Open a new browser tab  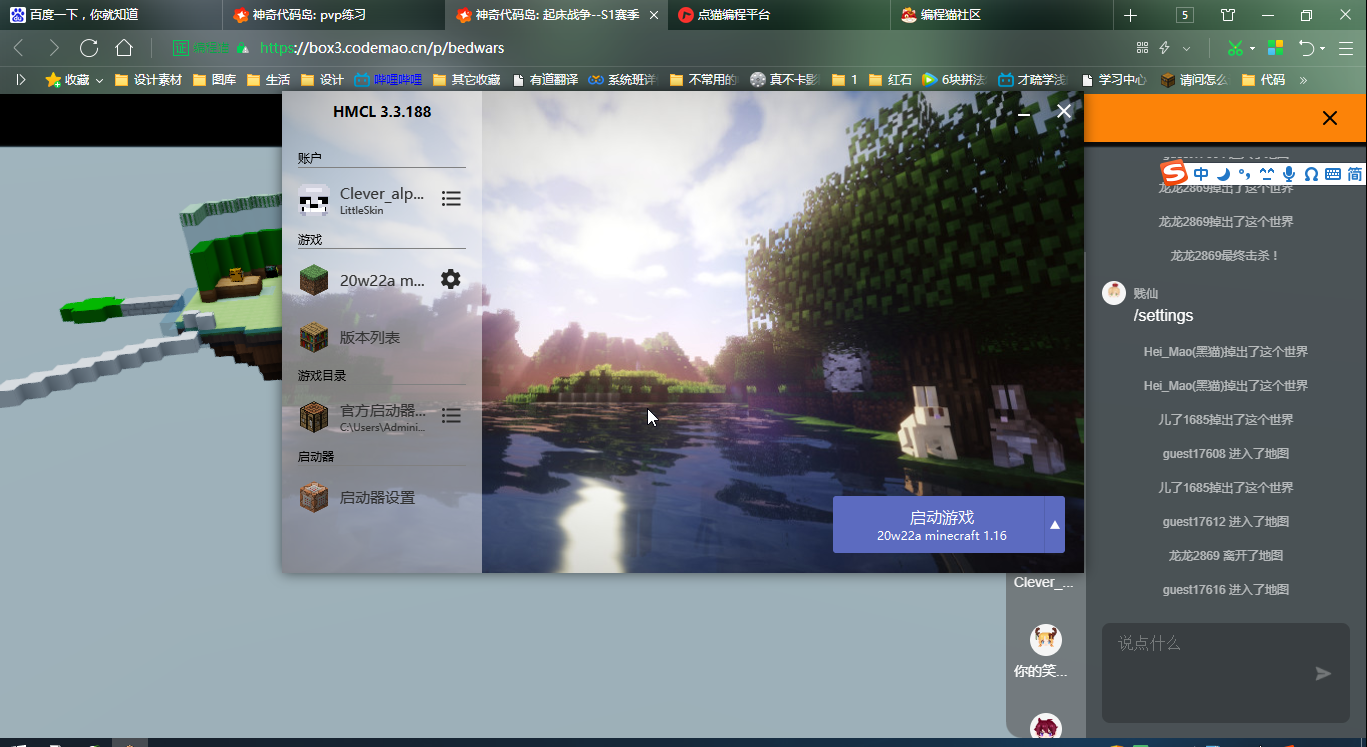pos(1130,15)
